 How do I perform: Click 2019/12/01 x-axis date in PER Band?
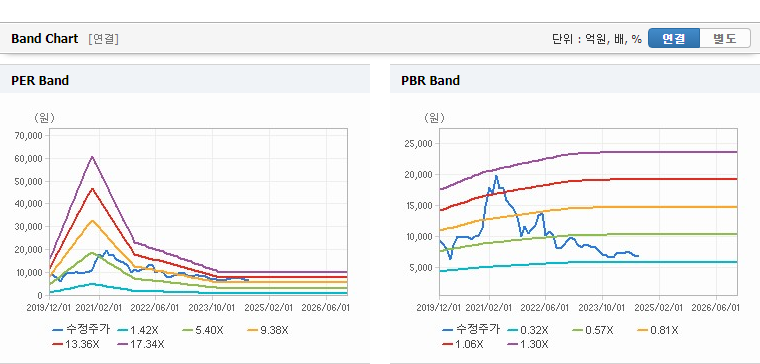[48, 307]
